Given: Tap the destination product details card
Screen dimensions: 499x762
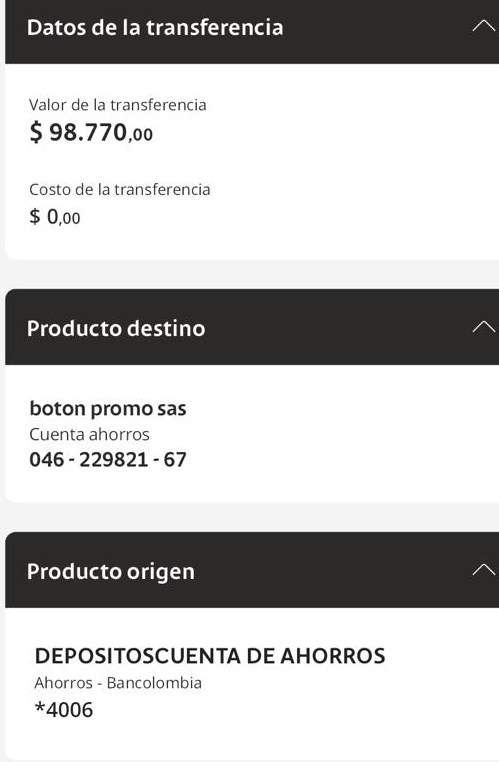Looking at the screenshot, I should coord(252,433).
